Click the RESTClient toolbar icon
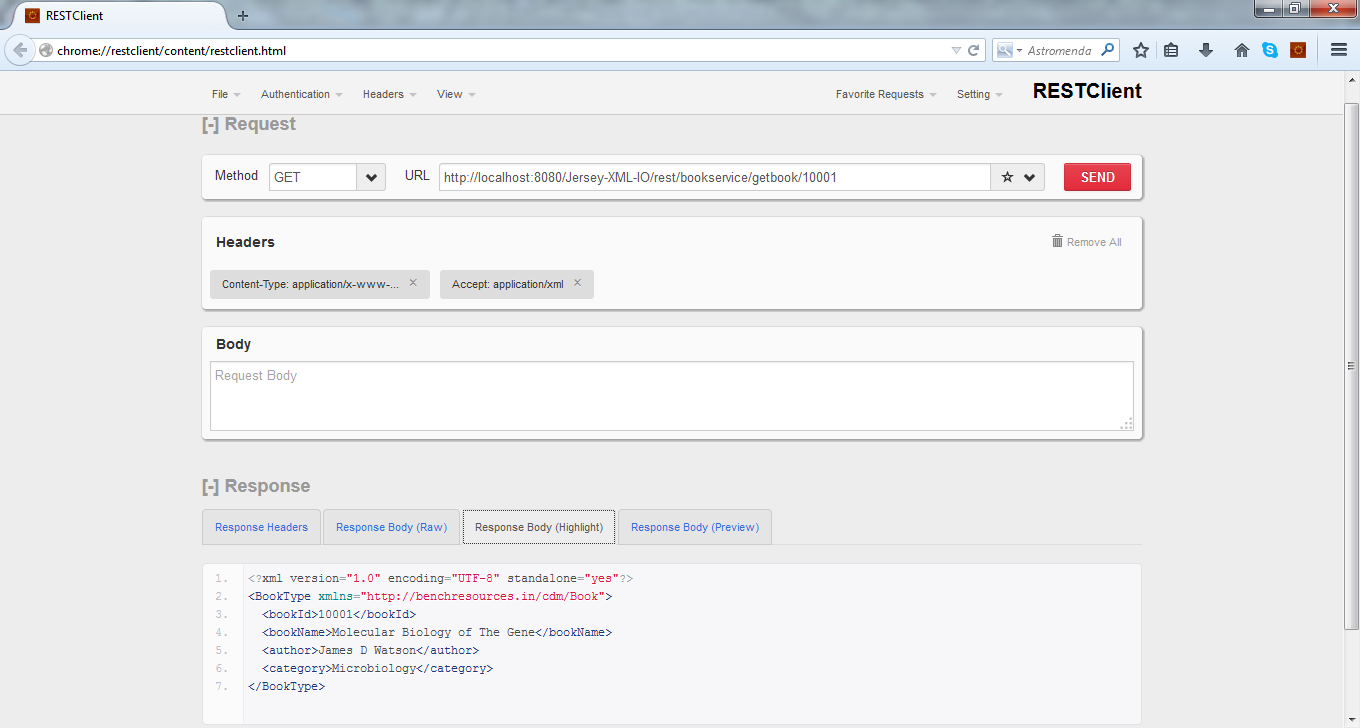 [x=1298, y=50]
